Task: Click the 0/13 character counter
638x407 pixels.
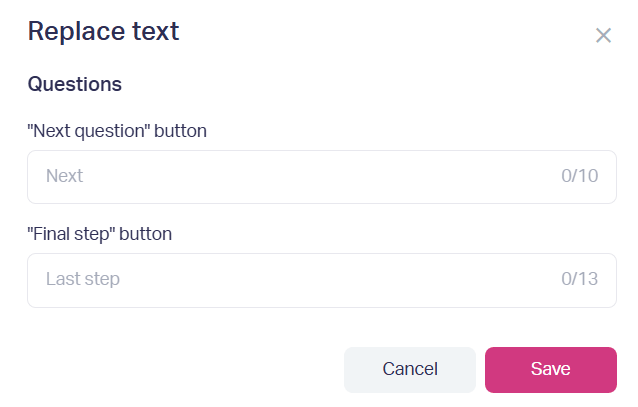Action: pos(579,279)
